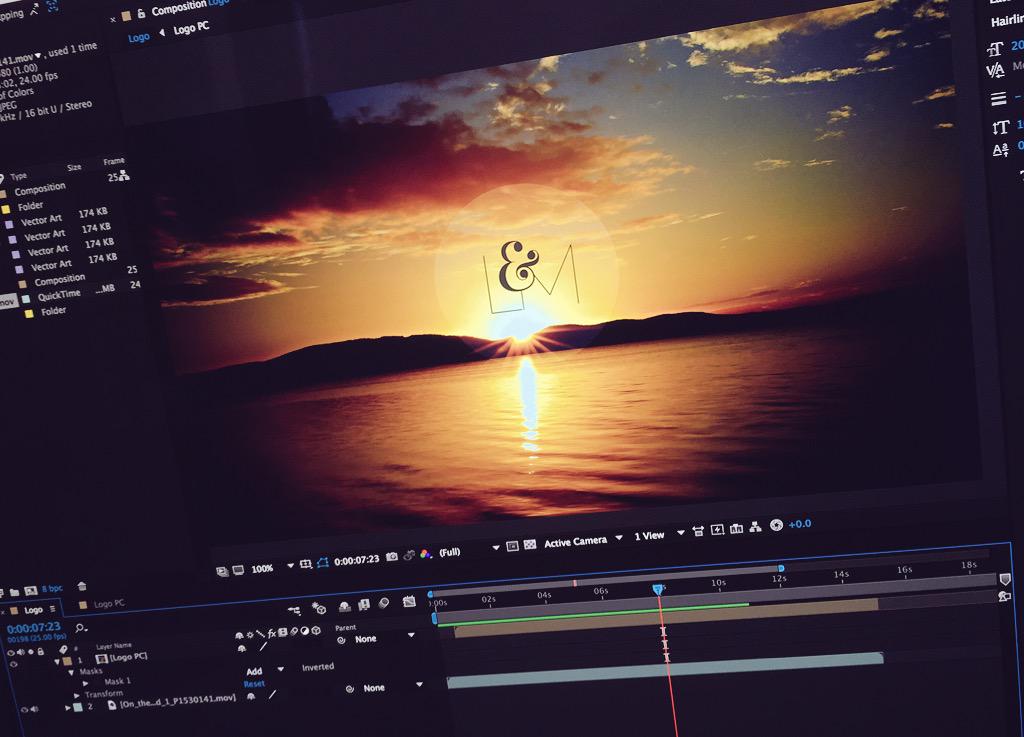This screenshot has height=737, width=1024.
Task: Collapse the Logo PC layer twirl arrow
Action: pos(57,661)
